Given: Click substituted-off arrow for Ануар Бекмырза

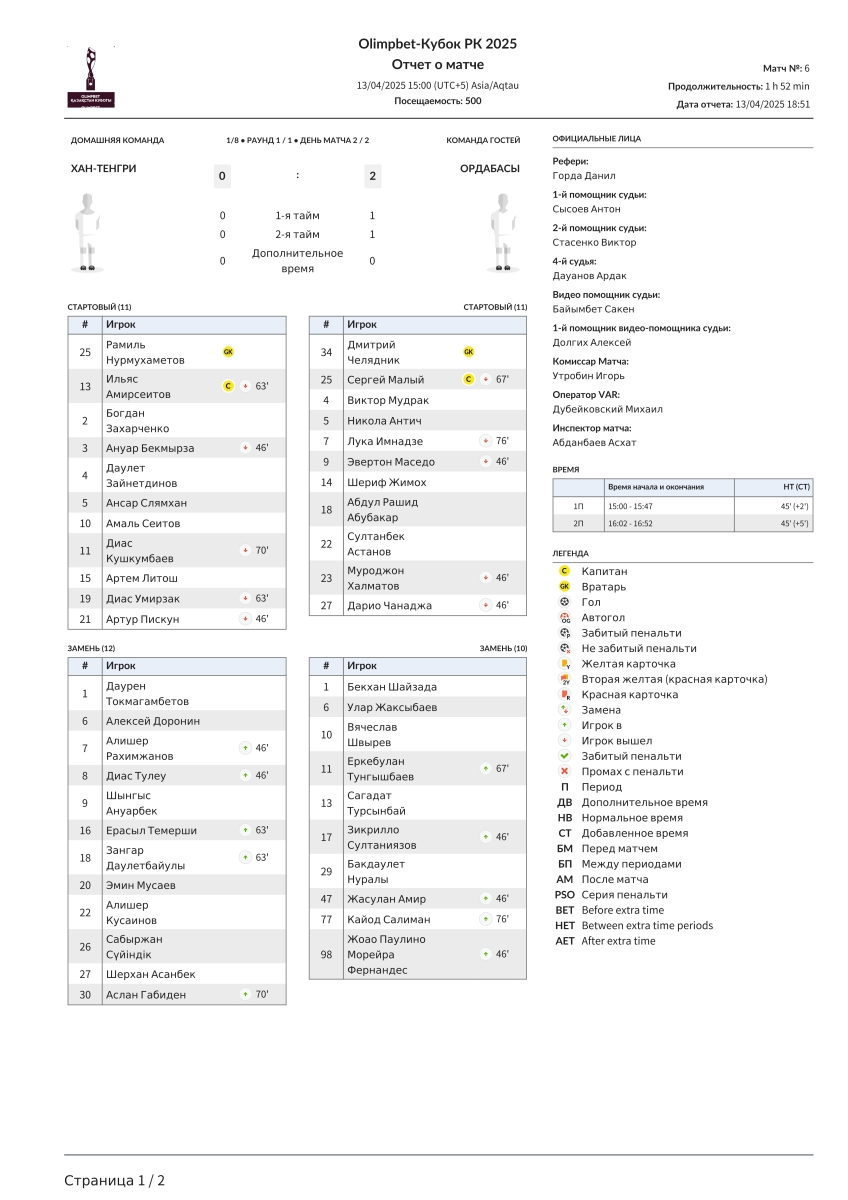Looking at the screenshot, I should 245,448.
